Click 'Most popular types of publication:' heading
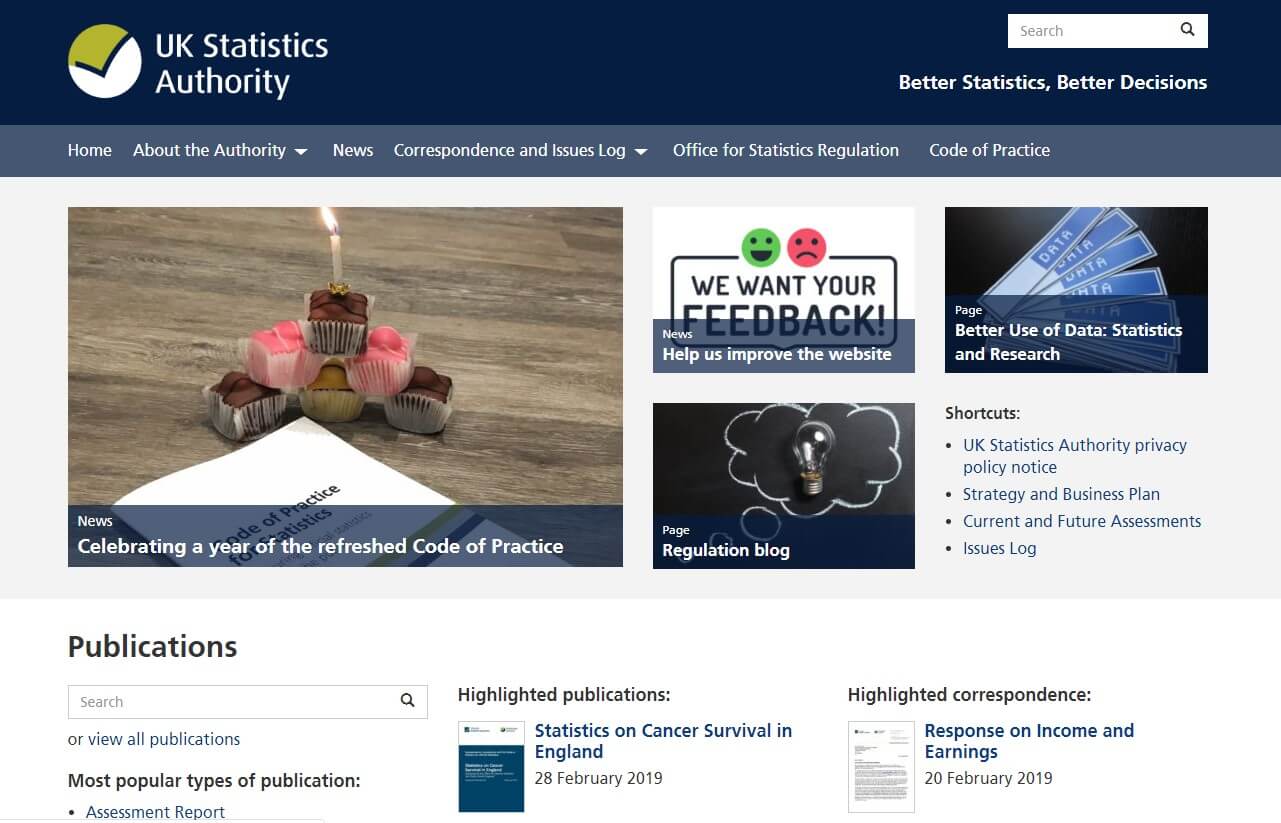This screenshot has width=1281, height=823. click(x=214, y=780)
